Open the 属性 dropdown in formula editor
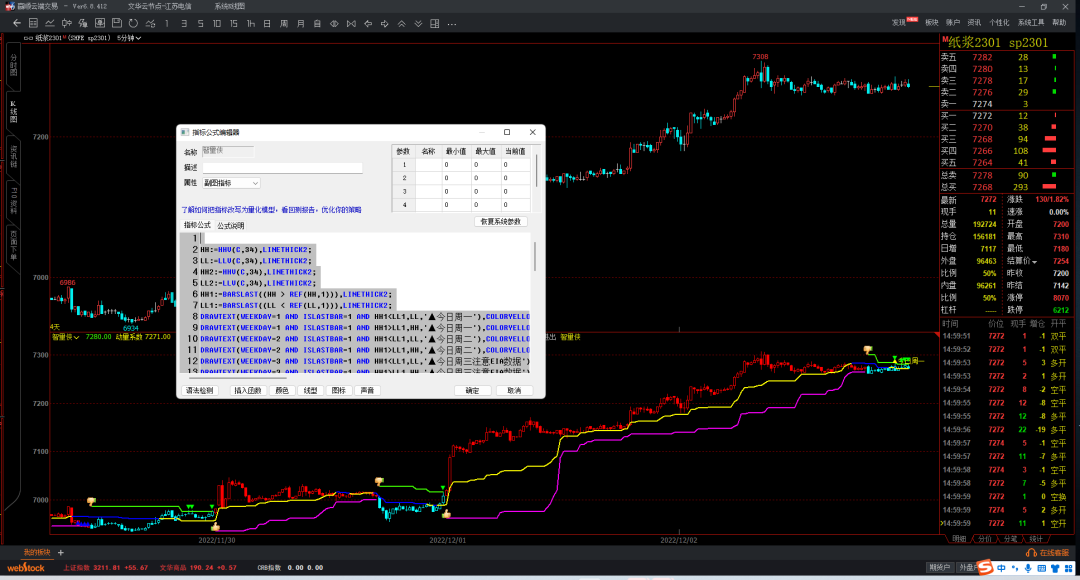The image size is (1080, 580). [x=231, y=183]
